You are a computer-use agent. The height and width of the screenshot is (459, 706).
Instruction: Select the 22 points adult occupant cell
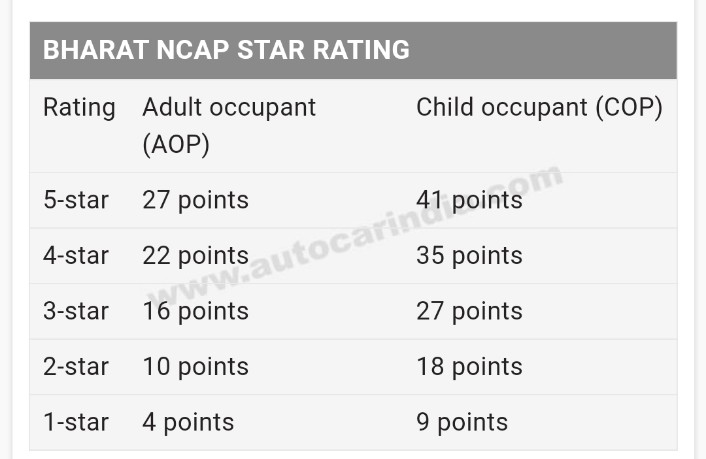(195, 256)
